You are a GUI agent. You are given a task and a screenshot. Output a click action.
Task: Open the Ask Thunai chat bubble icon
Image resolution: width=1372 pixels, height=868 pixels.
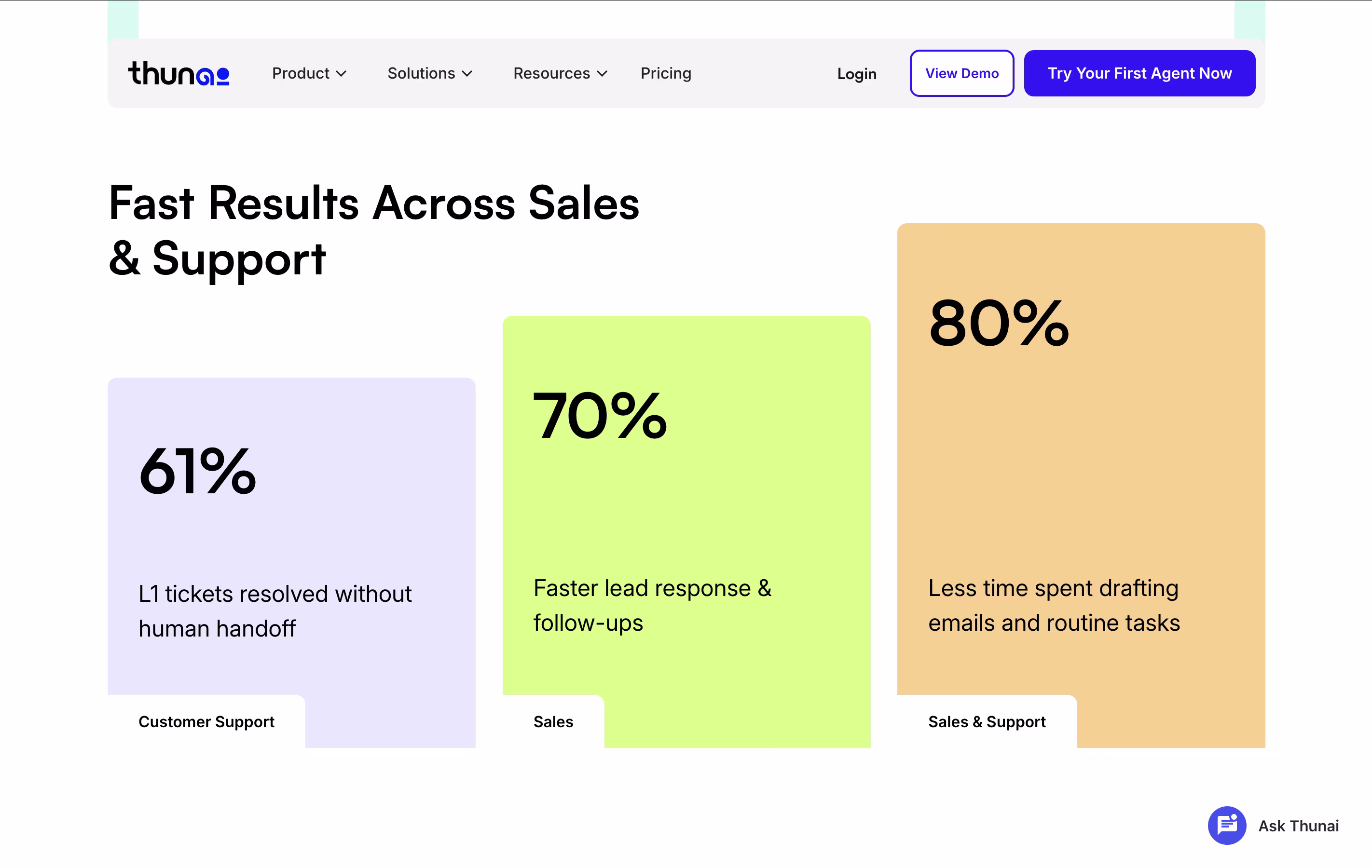pos(1226,825)
